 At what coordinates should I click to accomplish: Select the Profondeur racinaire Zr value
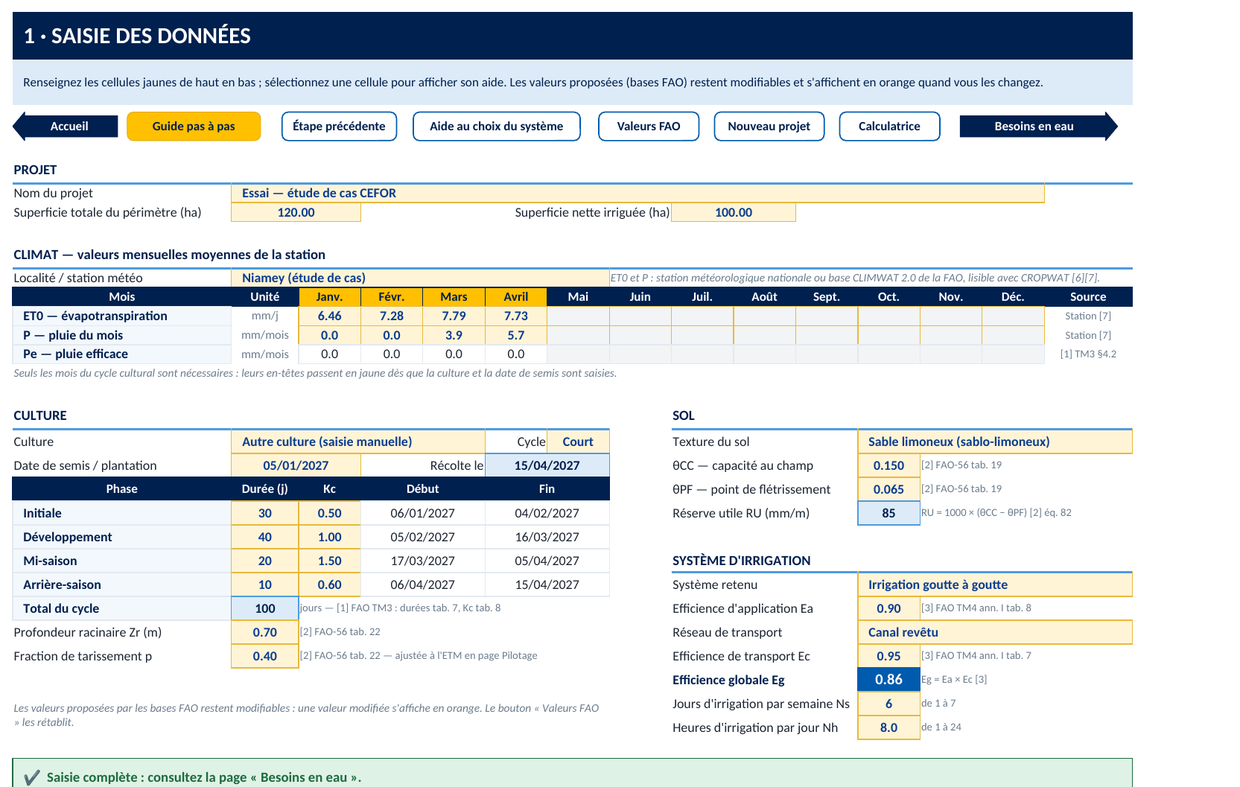(x=265, y=632)
